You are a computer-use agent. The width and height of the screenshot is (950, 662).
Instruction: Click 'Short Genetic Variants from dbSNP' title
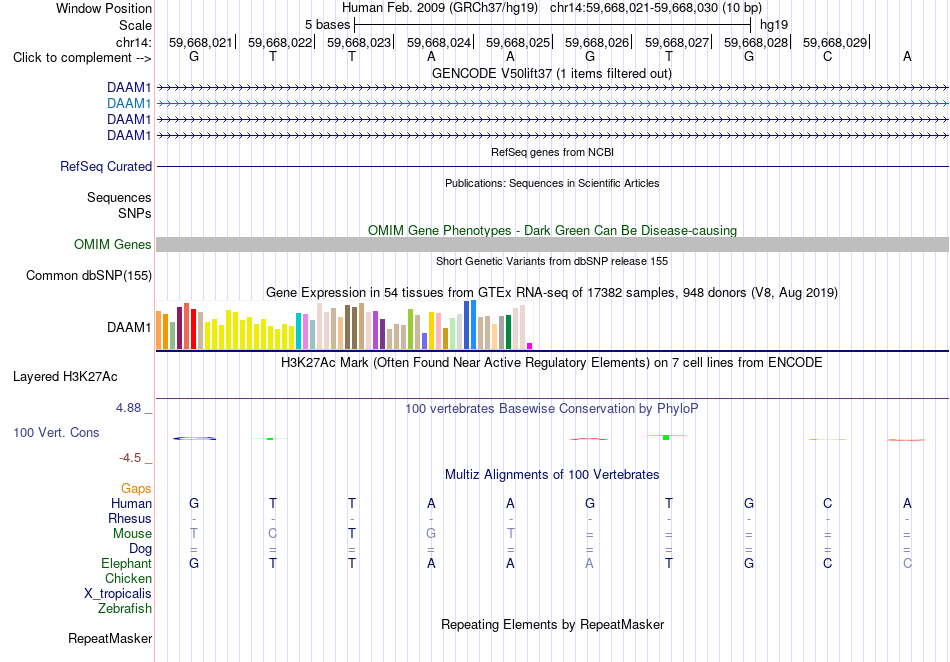552,261
